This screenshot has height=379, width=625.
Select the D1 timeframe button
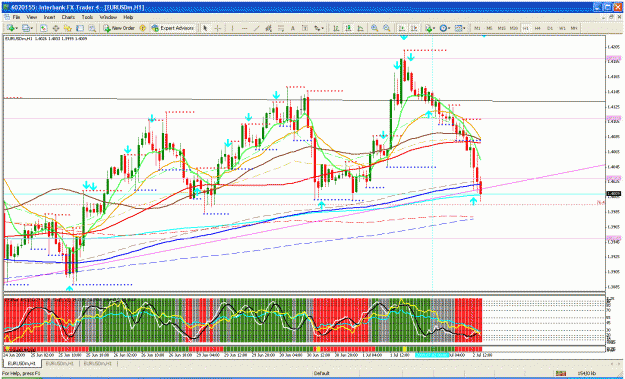coord(550,28)
